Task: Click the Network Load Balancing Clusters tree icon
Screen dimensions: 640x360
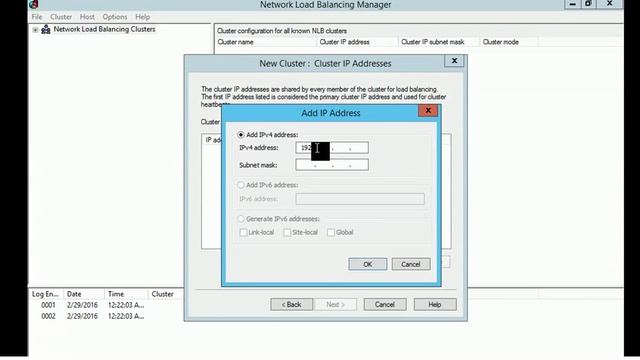Action: point(46,29)
